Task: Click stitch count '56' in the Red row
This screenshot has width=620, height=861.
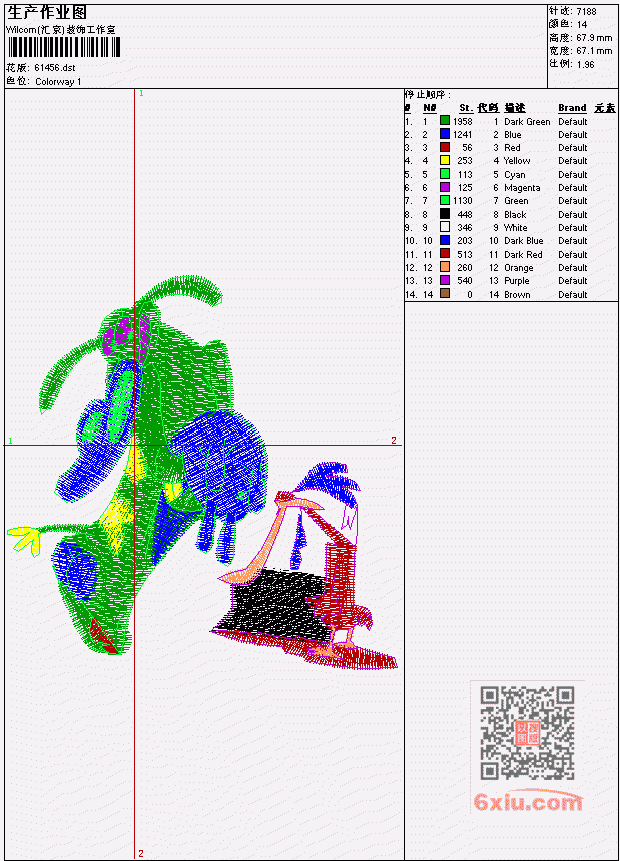Action: pyautogui.click(x=467, y=148)
